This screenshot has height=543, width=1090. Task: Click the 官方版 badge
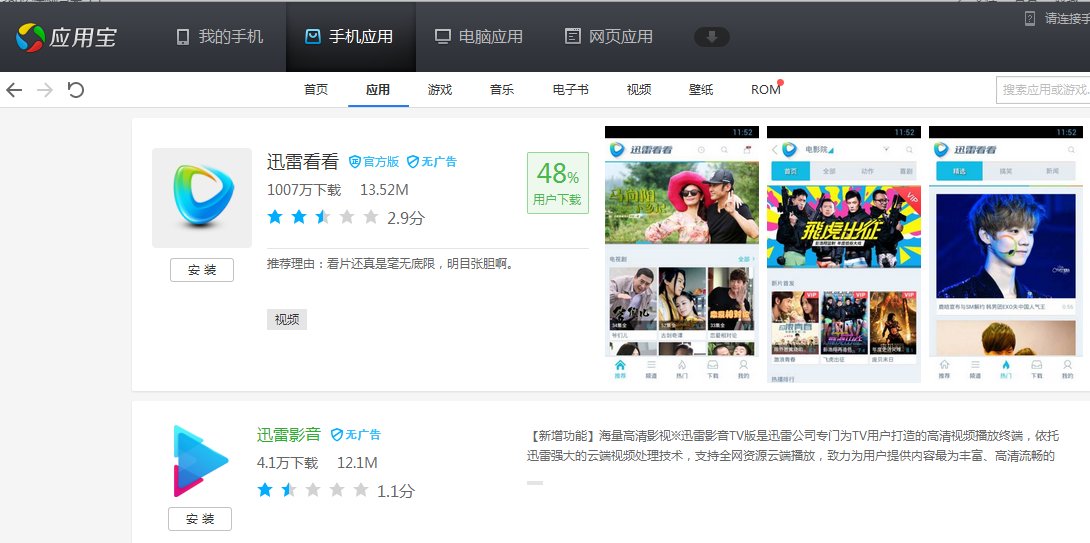(x=374, y=162)
